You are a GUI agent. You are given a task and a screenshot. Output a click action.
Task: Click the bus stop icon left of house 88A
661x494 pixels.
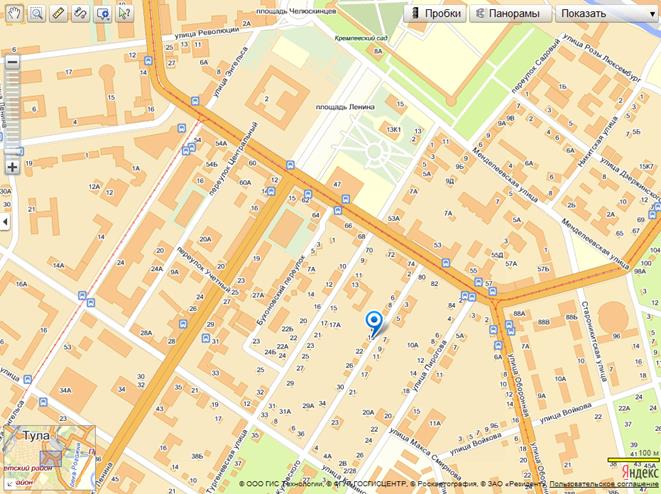click(509, 325)
